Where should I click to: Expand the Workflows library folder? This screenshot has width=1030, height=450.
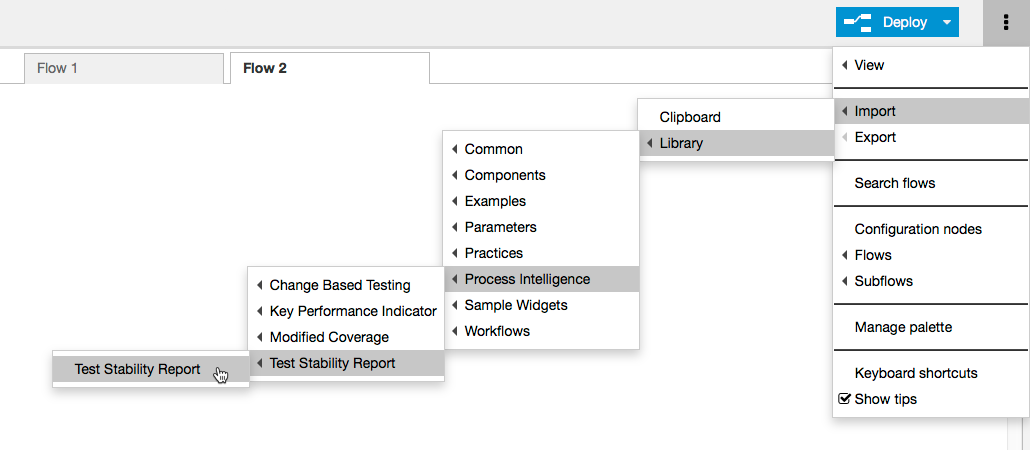(541, 331)
